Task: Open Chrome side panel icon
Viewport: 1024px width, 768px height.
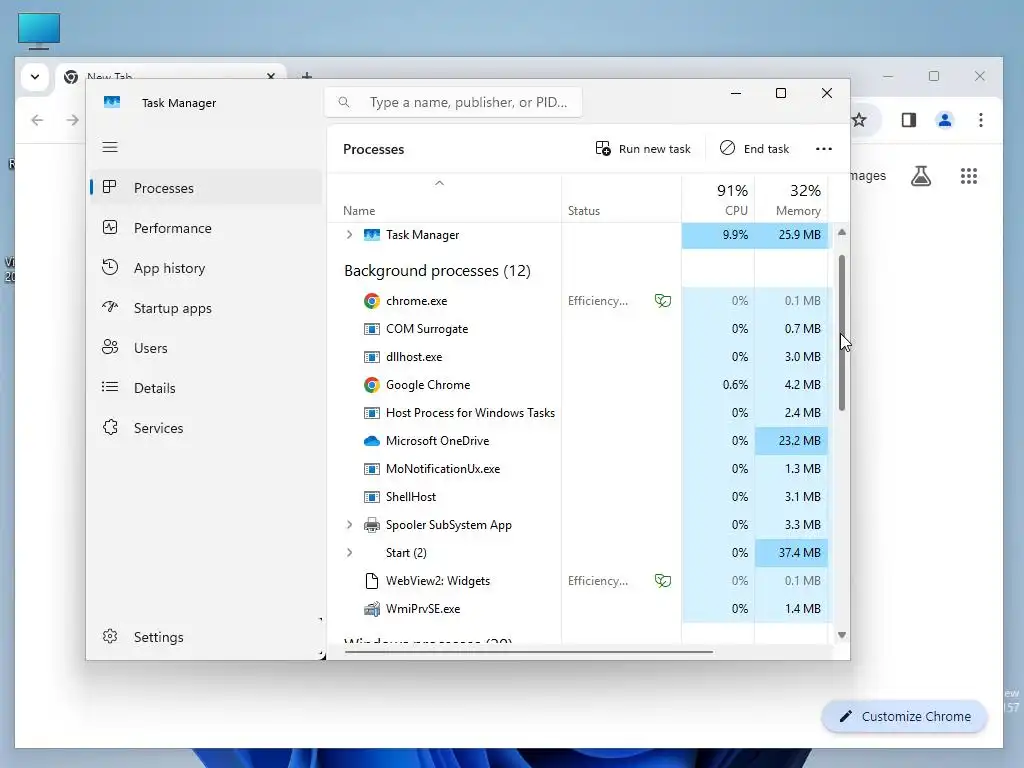Action: coord(908,120)
